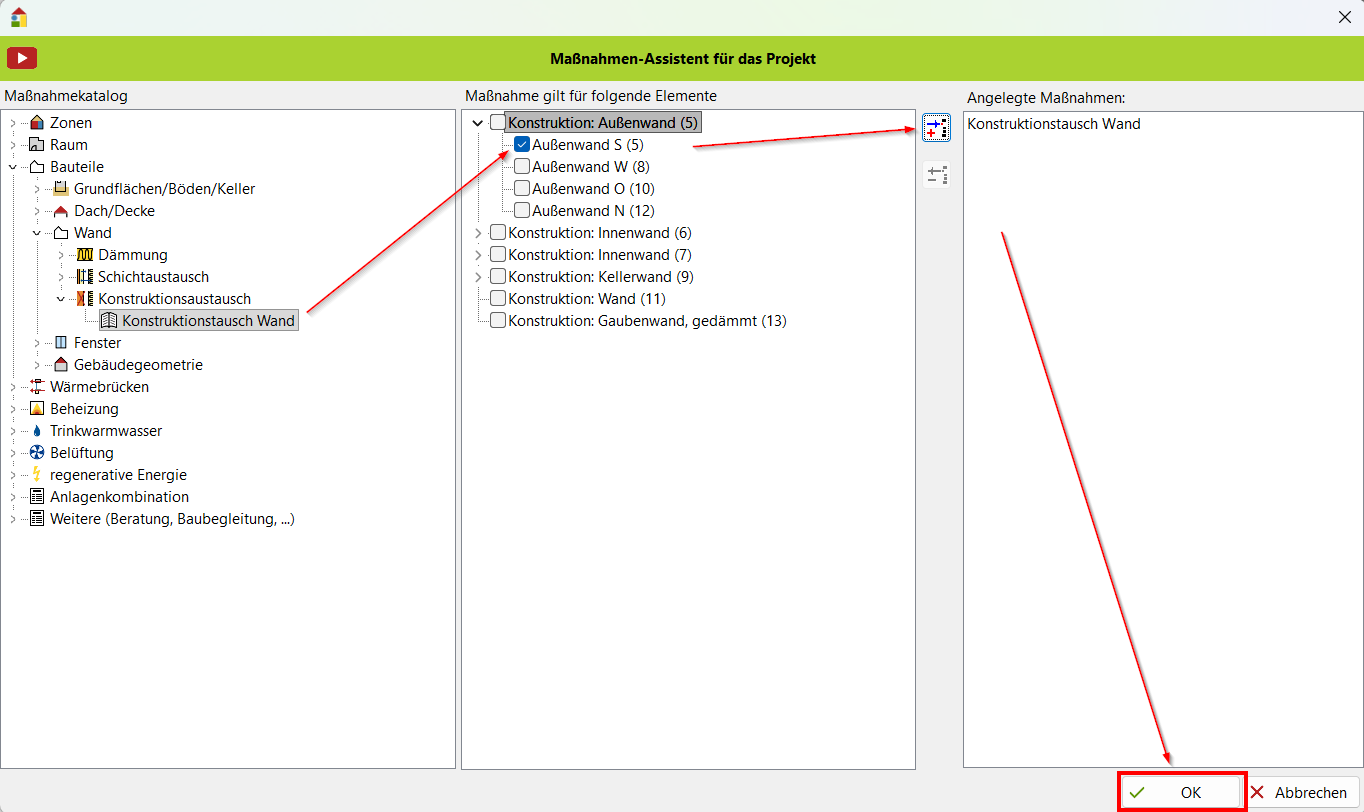Click the Beheizung flame icon
The width and height of the screenshot is (1364, 812).
point(37,409)
